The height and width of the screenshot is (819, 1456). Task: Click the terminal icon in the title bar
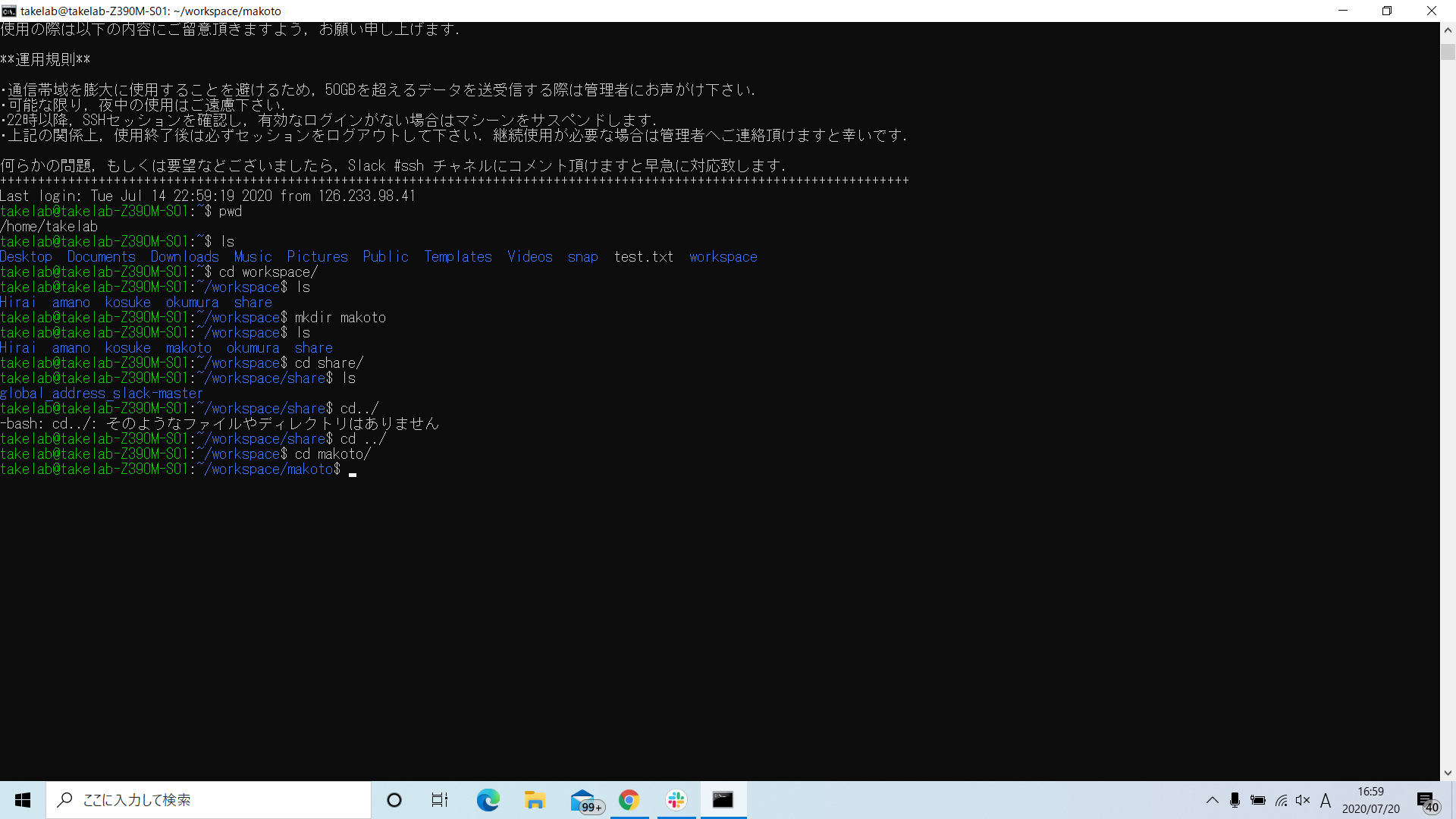point(8,11)
